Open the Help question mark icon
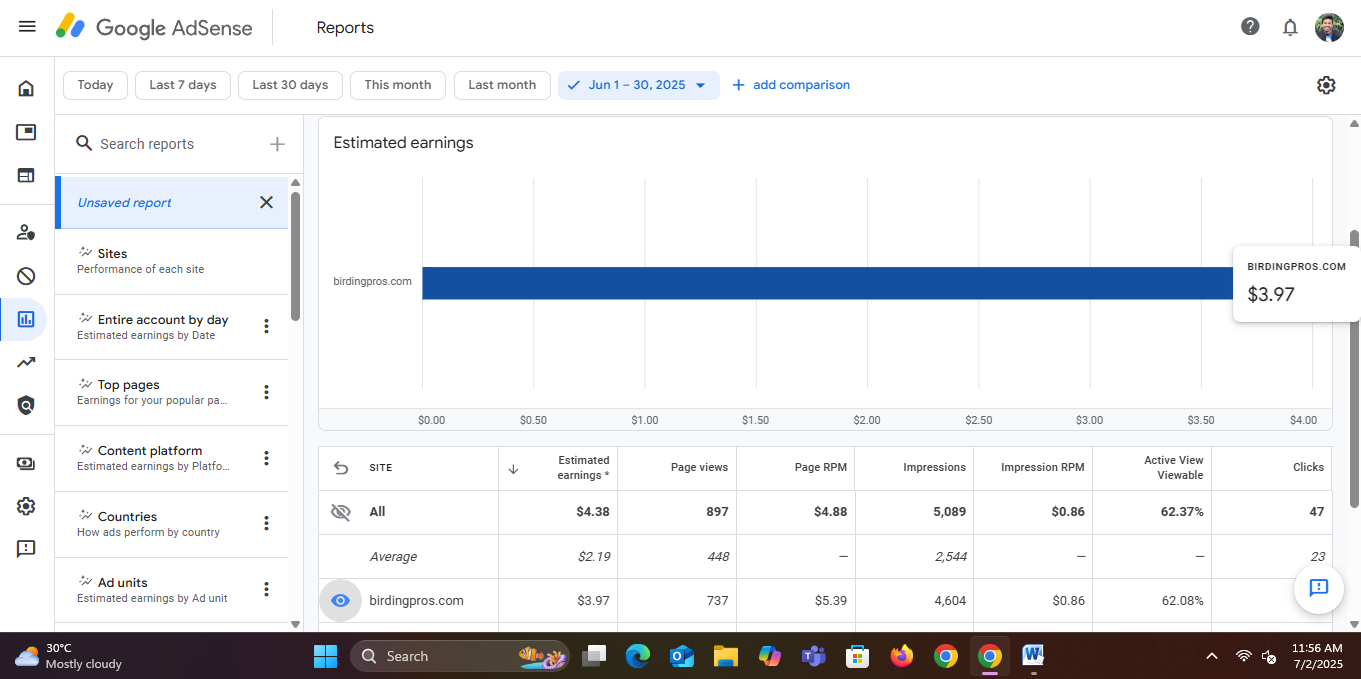 tap(1250, 27)
